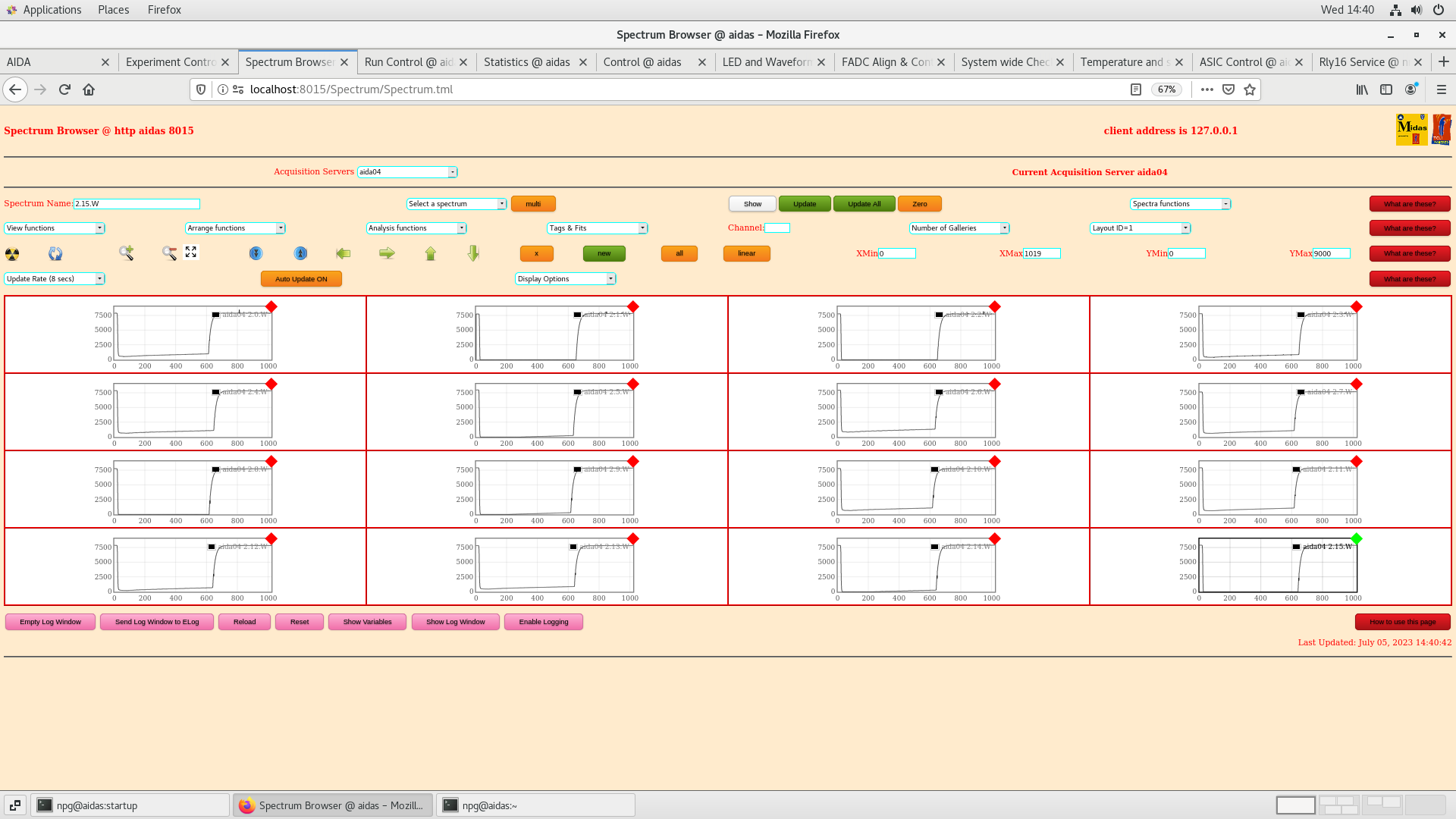This screenshot has height=819, width=1456.
Task: Open the View functions dropdown
Action: point(54,227)
